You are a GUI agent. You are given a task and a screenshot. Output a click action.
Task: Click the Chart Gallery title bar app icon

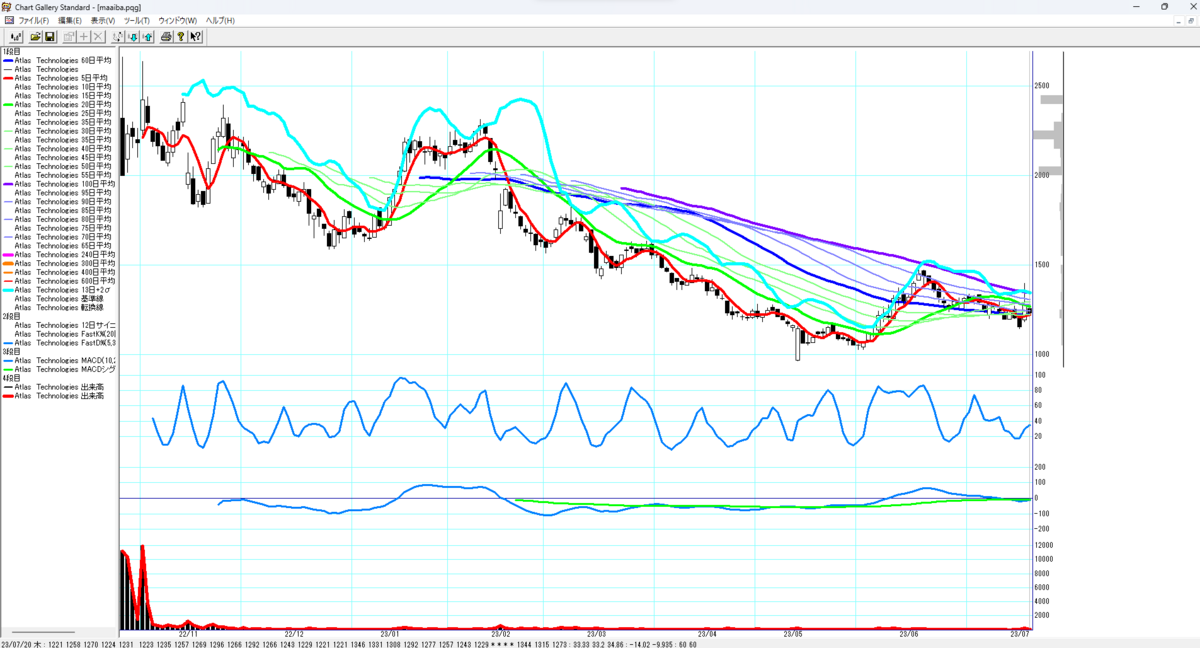pos(7,6)
